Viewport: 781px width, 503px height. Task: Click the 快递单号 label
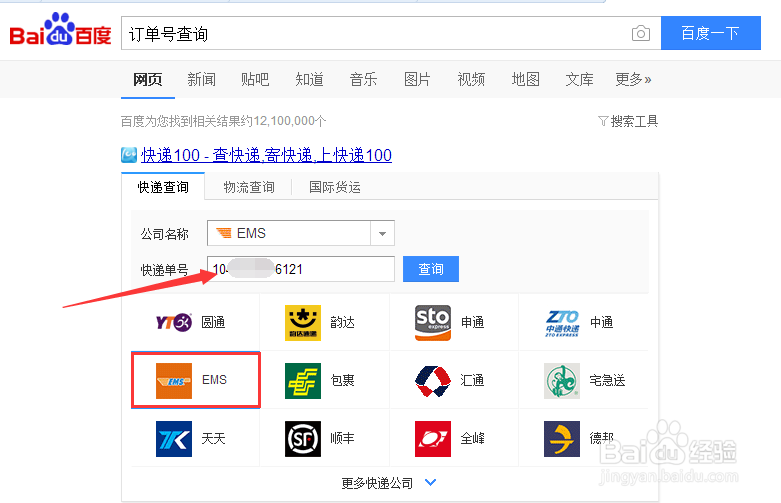click(x=164, y=270)
